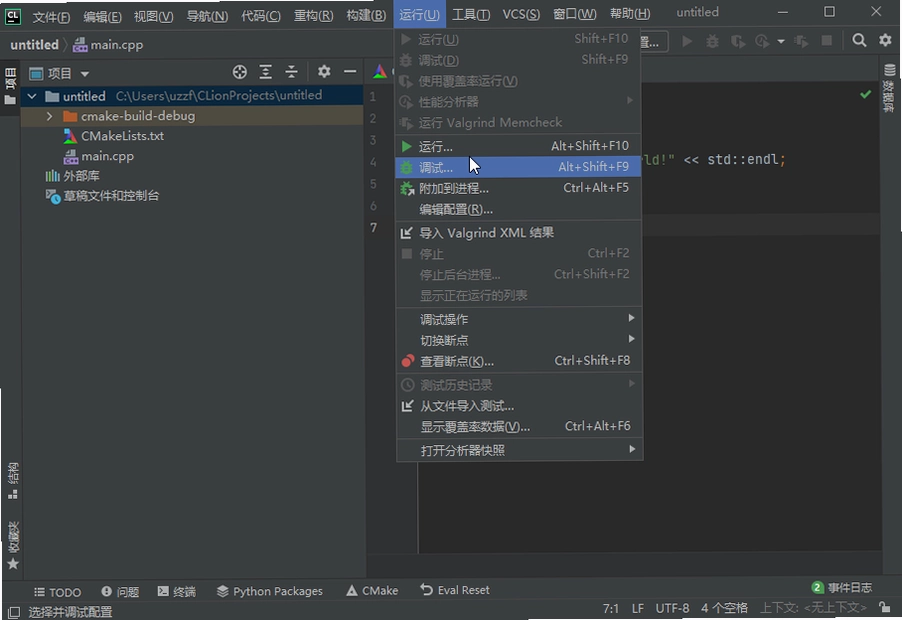Open project panel options gear
This screenshot has height=620, width=902.
click(324, 71)
